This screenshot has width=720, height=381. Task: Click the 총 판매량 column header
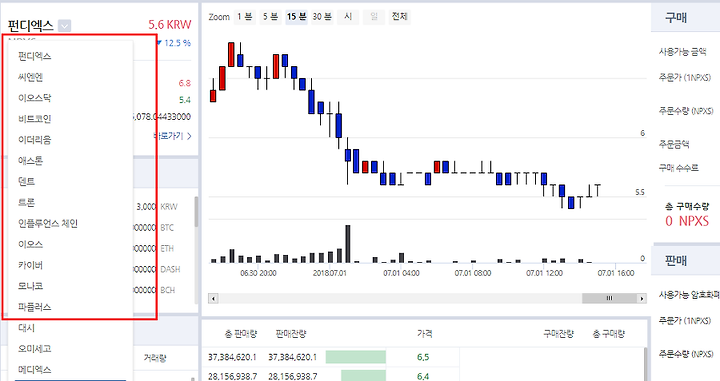point(241,334)
